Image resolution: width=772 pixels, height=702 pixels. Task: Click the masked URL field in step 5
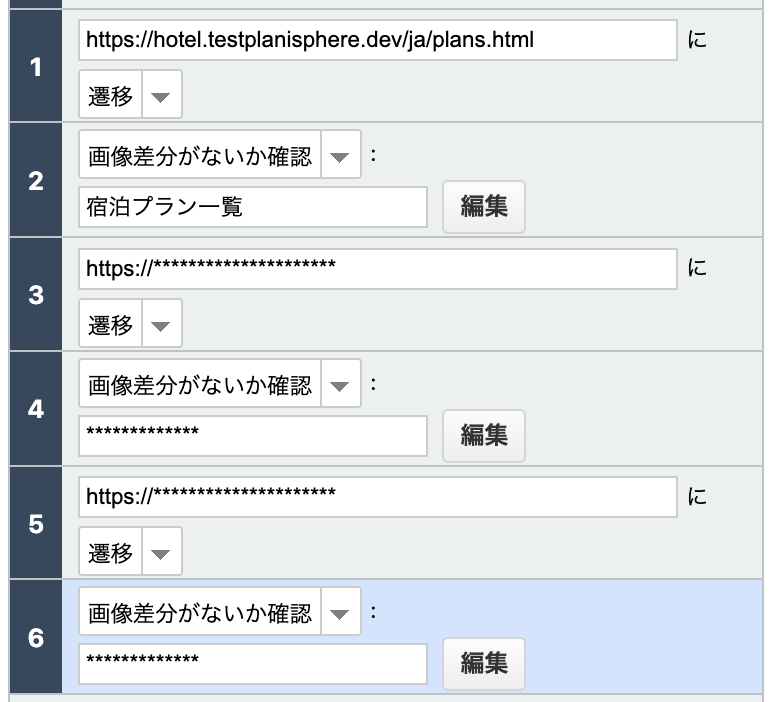point(378,497)
